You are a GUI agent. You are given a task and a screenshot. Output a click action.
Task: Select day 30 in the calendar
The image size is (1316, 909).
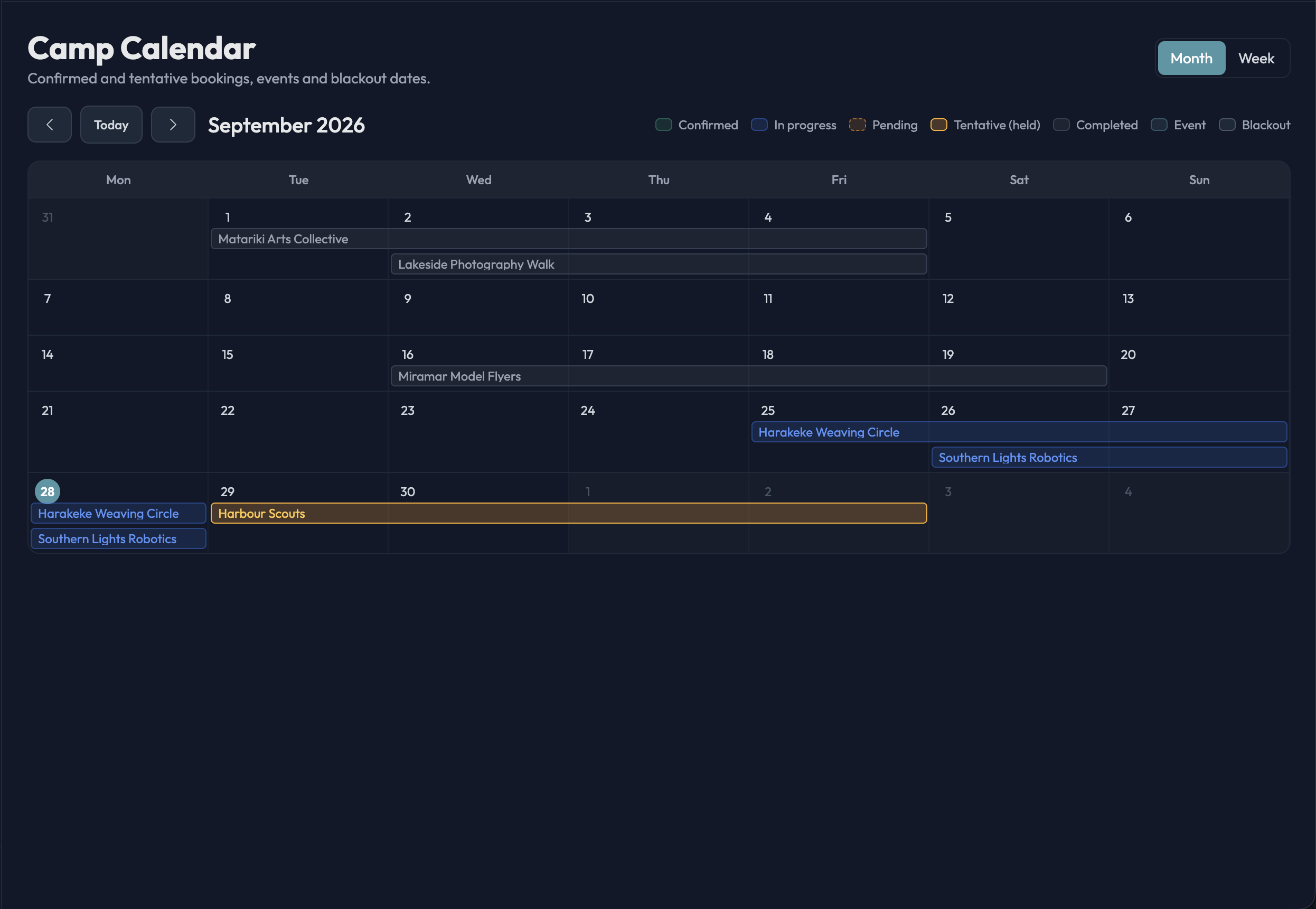coord(407,492)
